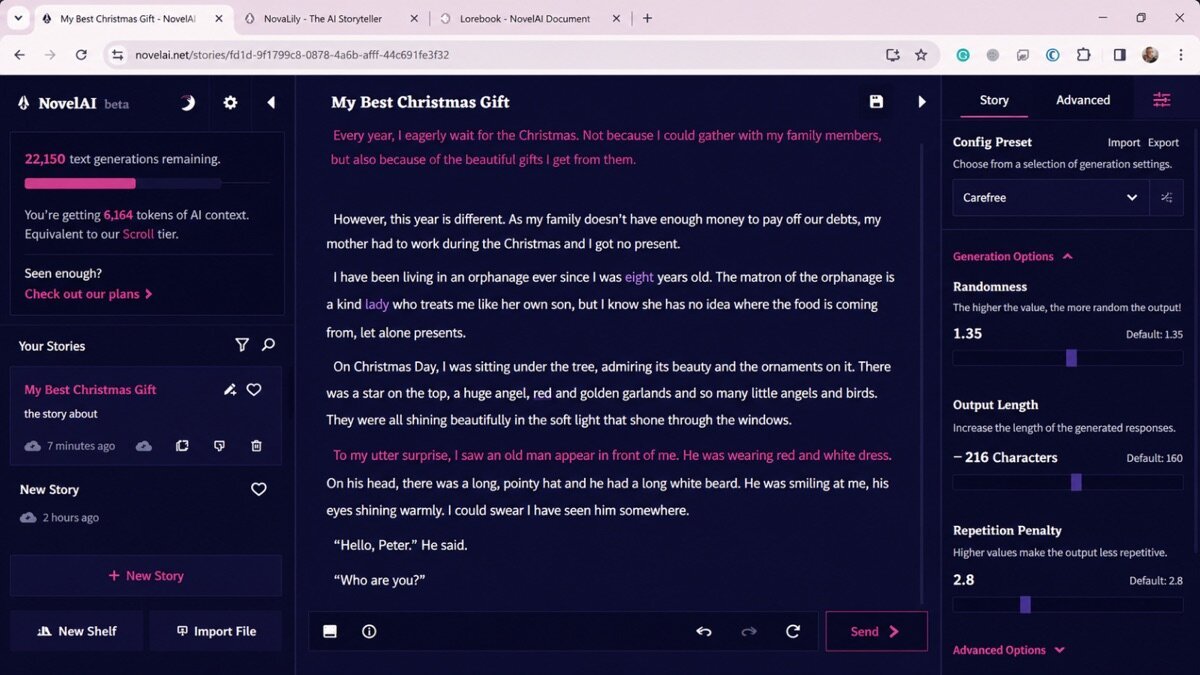
Task: Bookmark this page with the star icon
Action: coord(921,55)
